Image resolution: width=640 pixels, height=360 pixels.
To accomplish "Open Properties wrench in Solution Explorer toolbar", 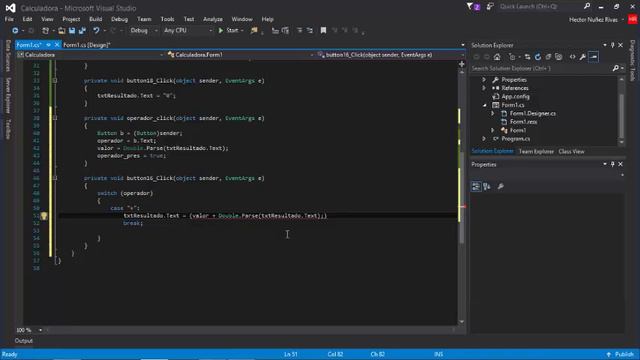I will [582, 57].
